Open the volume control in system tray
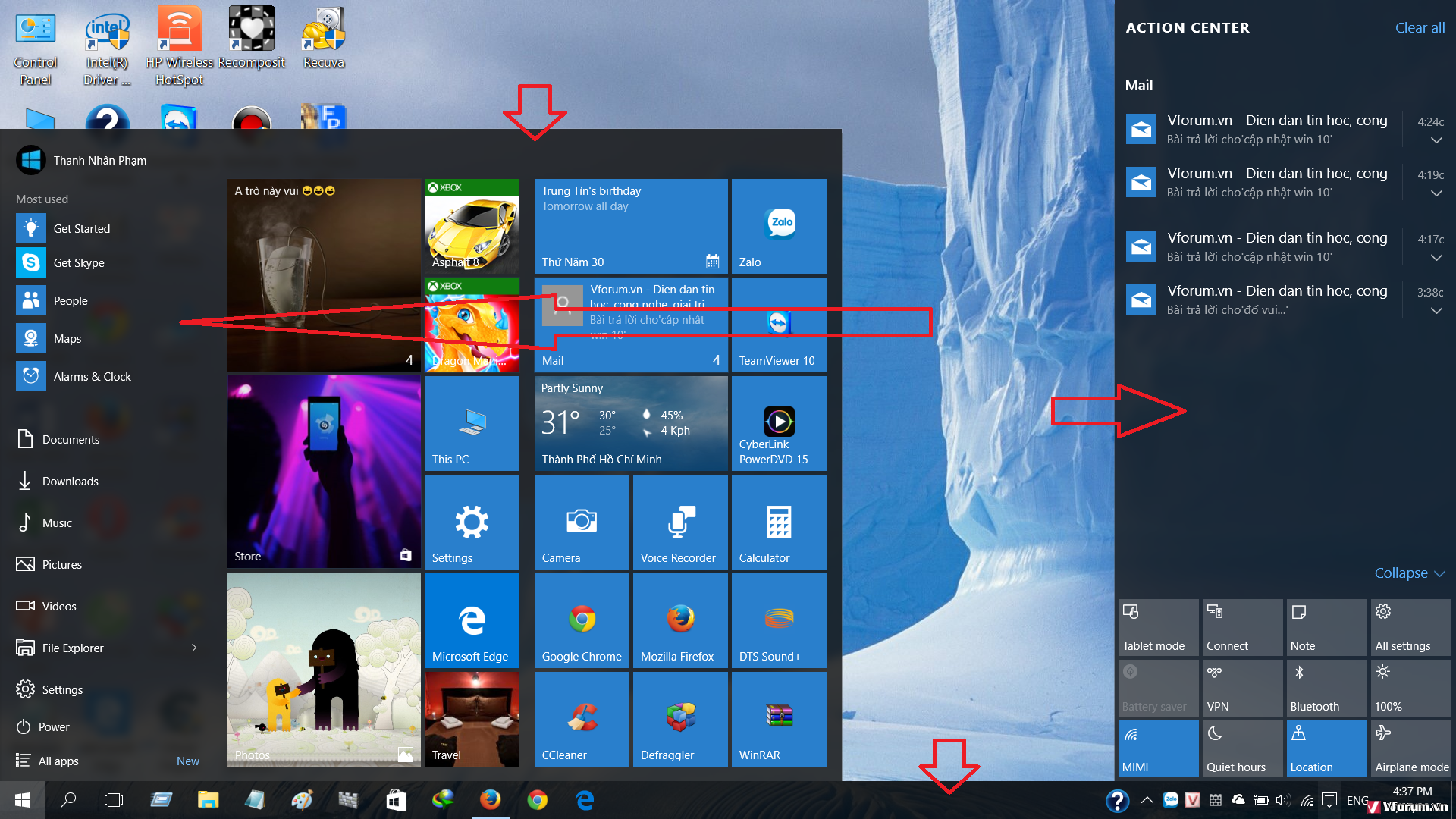 [x=1283, y=799]
